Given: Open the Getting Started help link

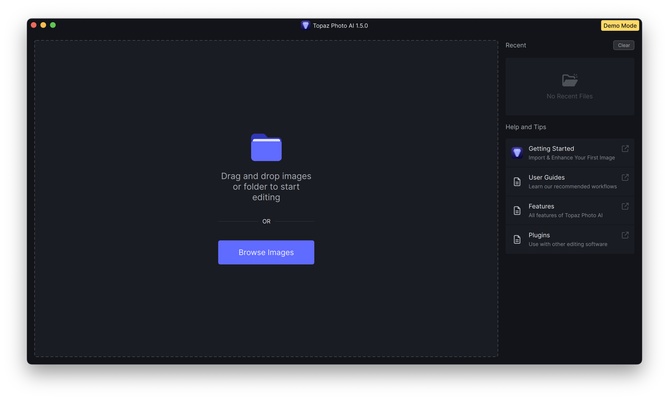Looking at the screenshot, I should pos(551,149).
